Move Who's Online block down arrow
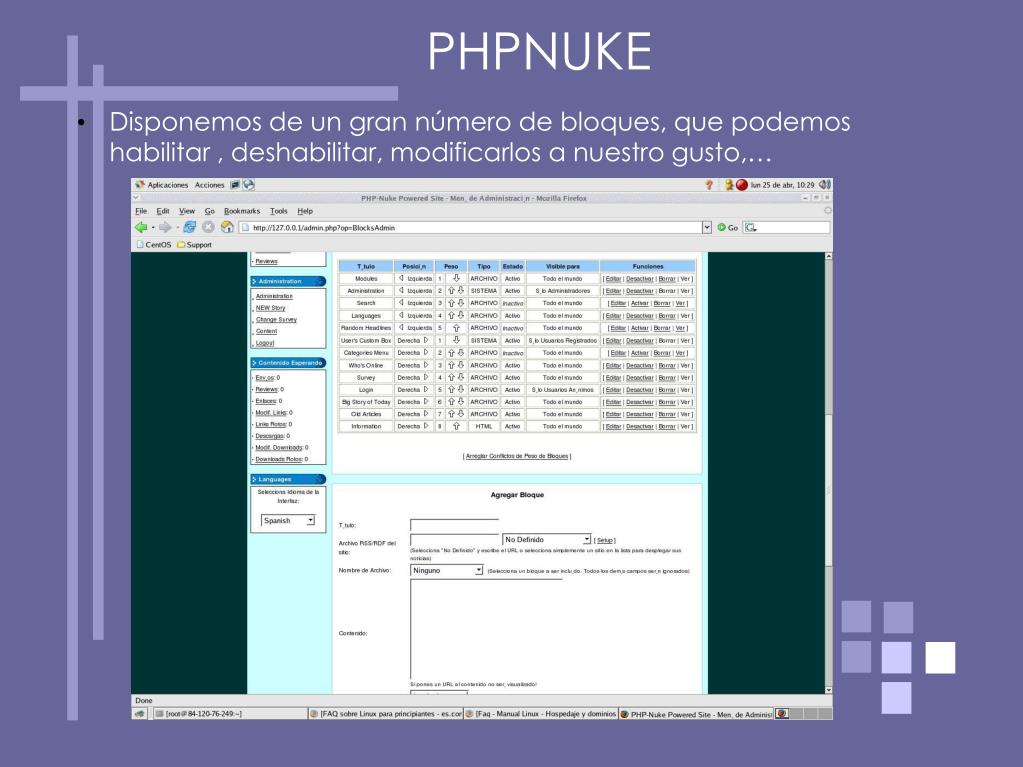 [x=461, y=365]
